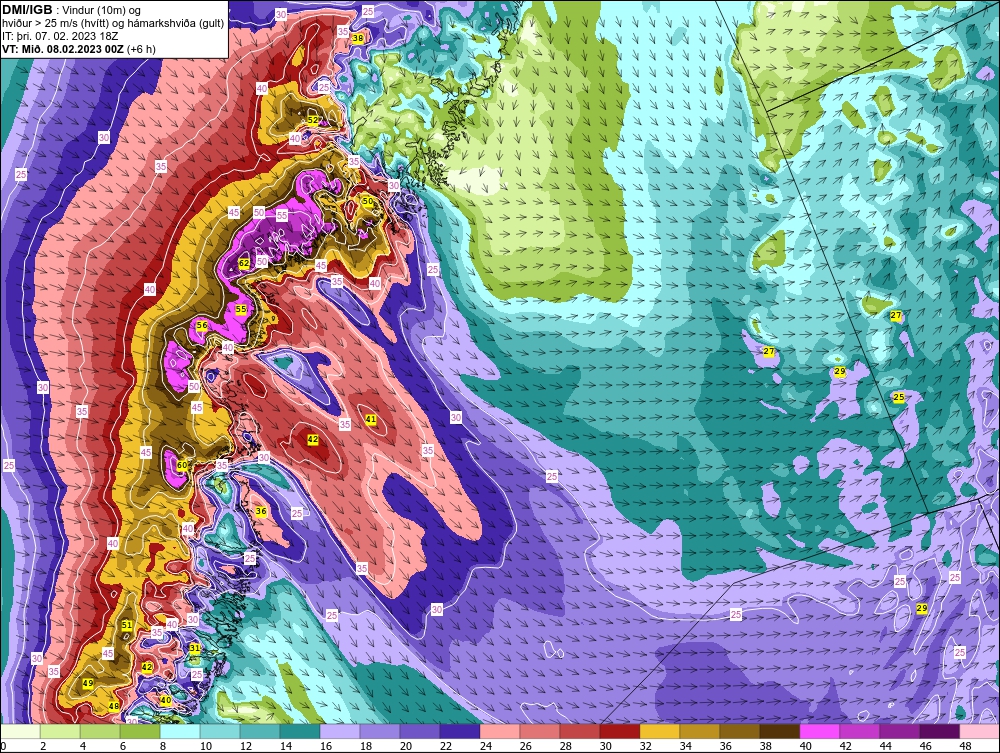Click the DMI/IGB title in the header box
The height and width of the screenshot is (753, 1000).
click(x=27, y=10)
